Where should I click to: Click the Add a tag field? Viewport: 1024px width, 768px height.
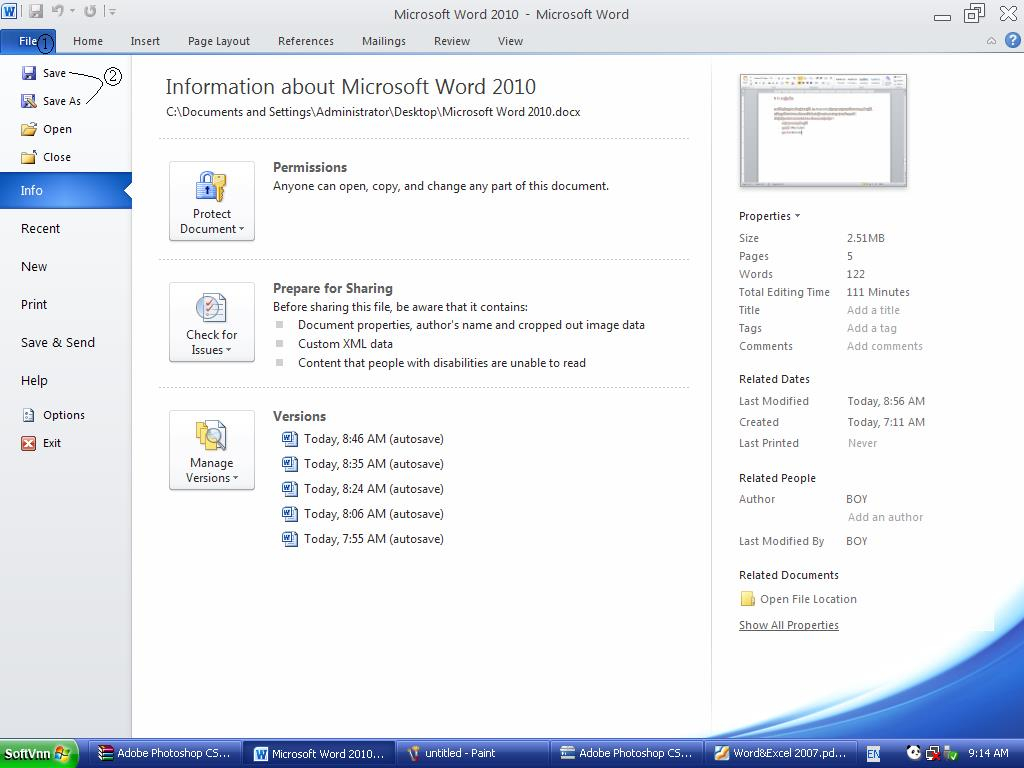pyautogui.click(x=872, y=328)
